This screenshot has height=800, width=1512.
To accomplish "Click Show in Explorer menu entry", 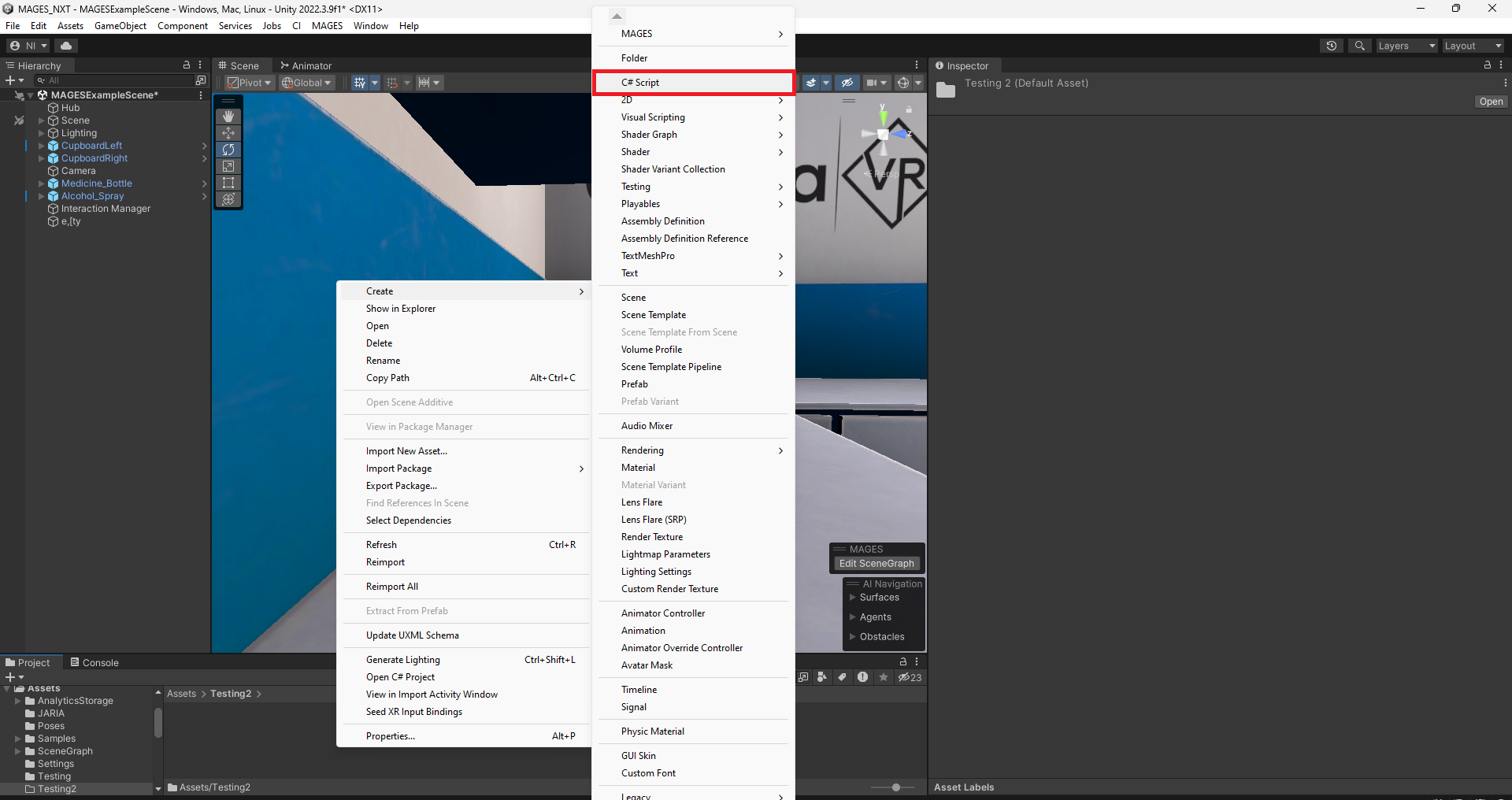I will 465,309.
